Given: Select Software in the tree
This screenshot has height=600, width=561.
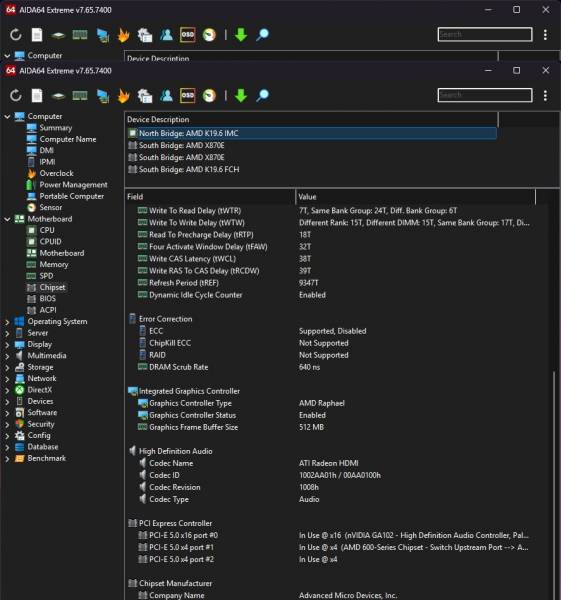Looking at the screenshot, I should (42, 413).
